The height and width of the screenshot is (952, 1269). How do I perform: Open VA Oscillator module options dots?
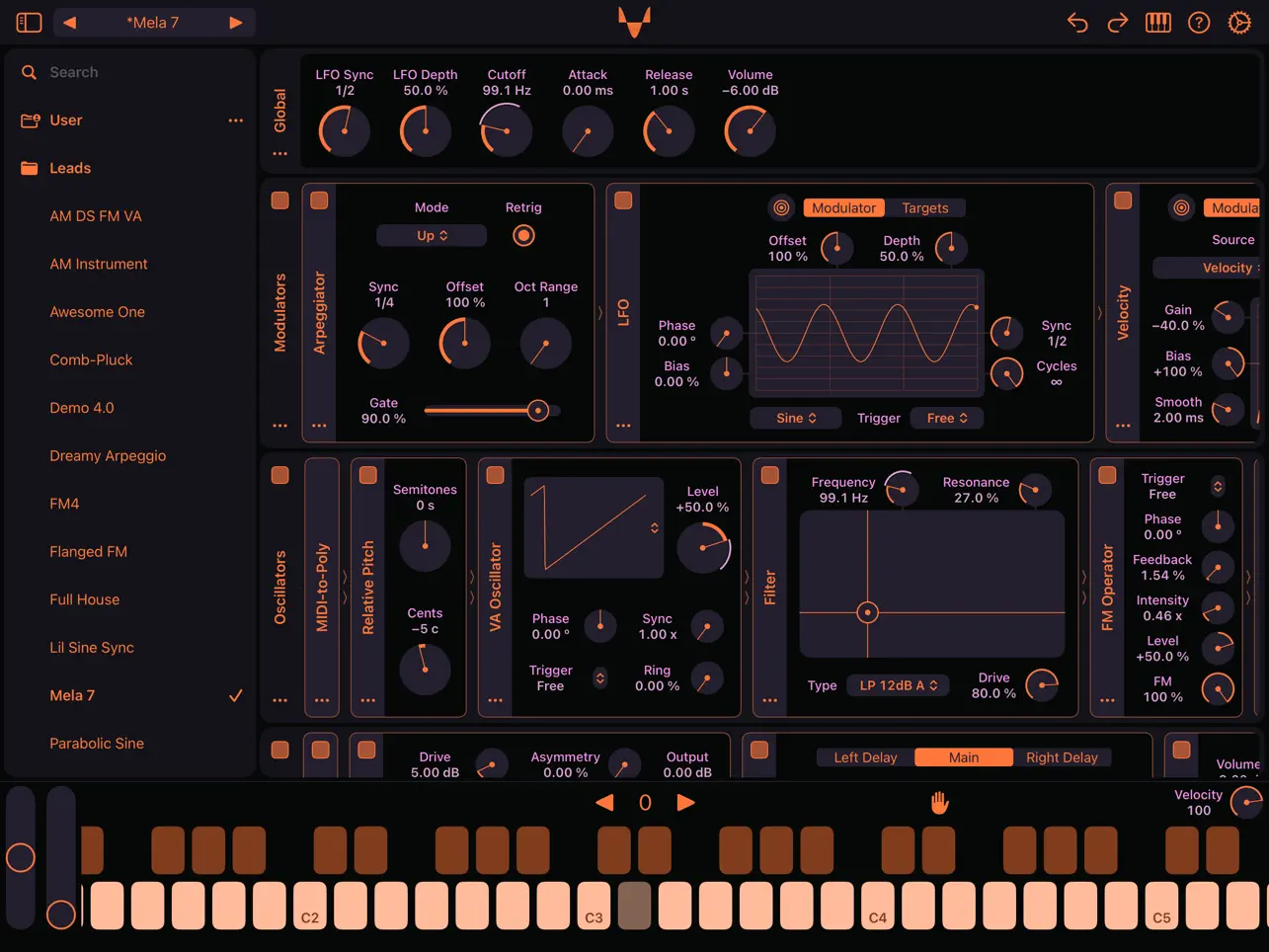pos(495,700)
